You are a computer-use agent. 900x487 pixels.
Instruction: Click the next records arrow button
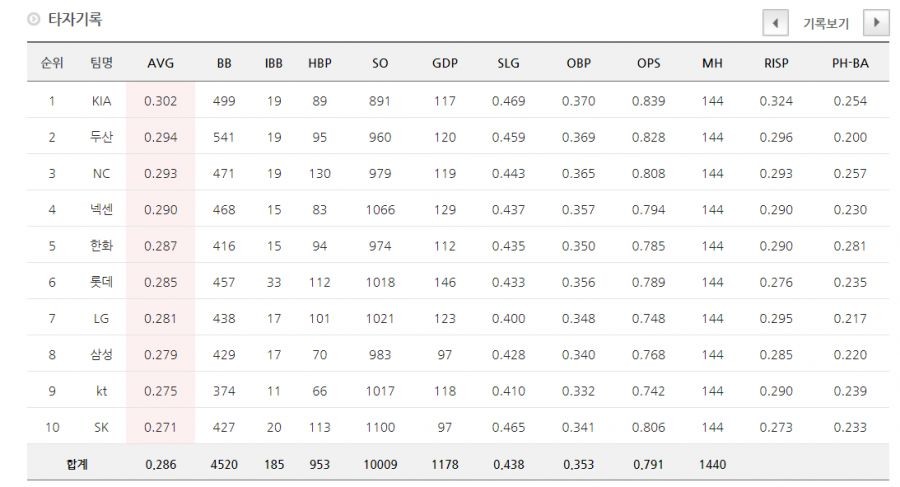tap(876, 22)
